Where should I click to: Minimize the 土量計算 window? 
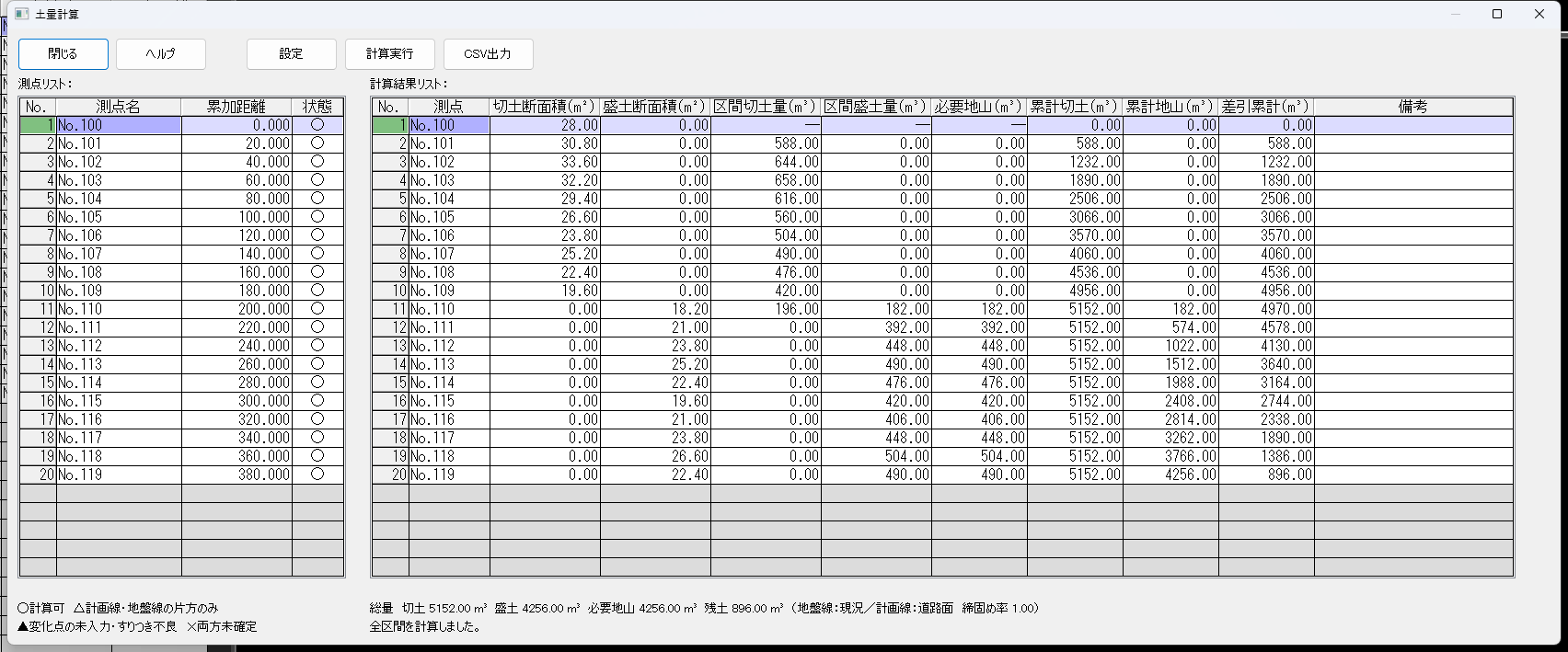[x=1455, y=14]
